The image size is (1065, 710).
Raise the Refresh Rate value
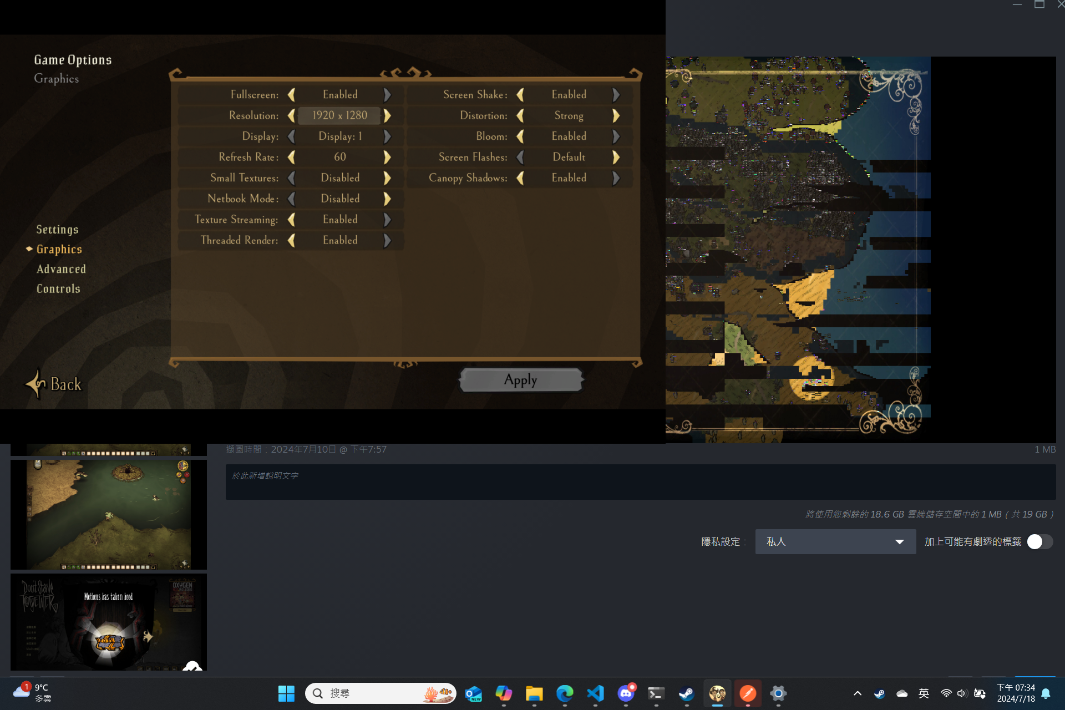click(x=387, y=157)
